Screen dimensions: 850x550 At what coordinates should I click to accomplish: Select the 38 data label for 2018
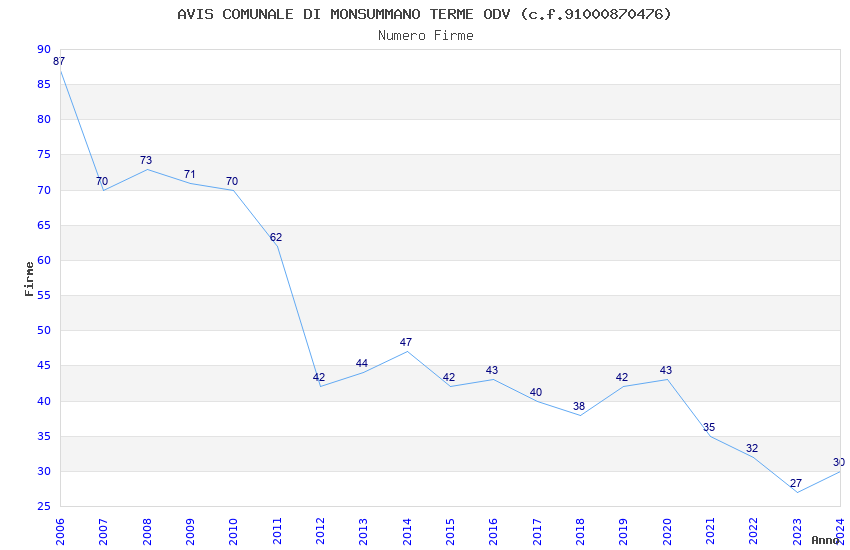click(579, 406)
